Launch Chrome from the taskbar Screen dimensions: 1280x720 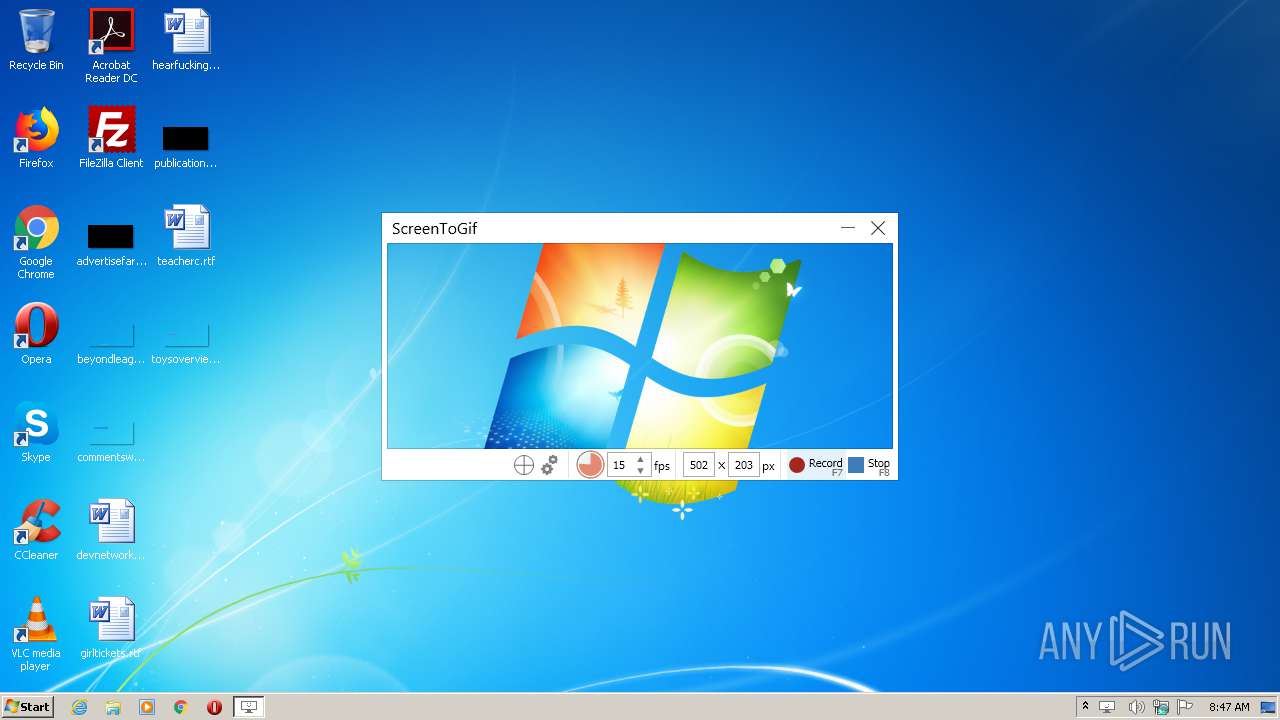[181, 707]
